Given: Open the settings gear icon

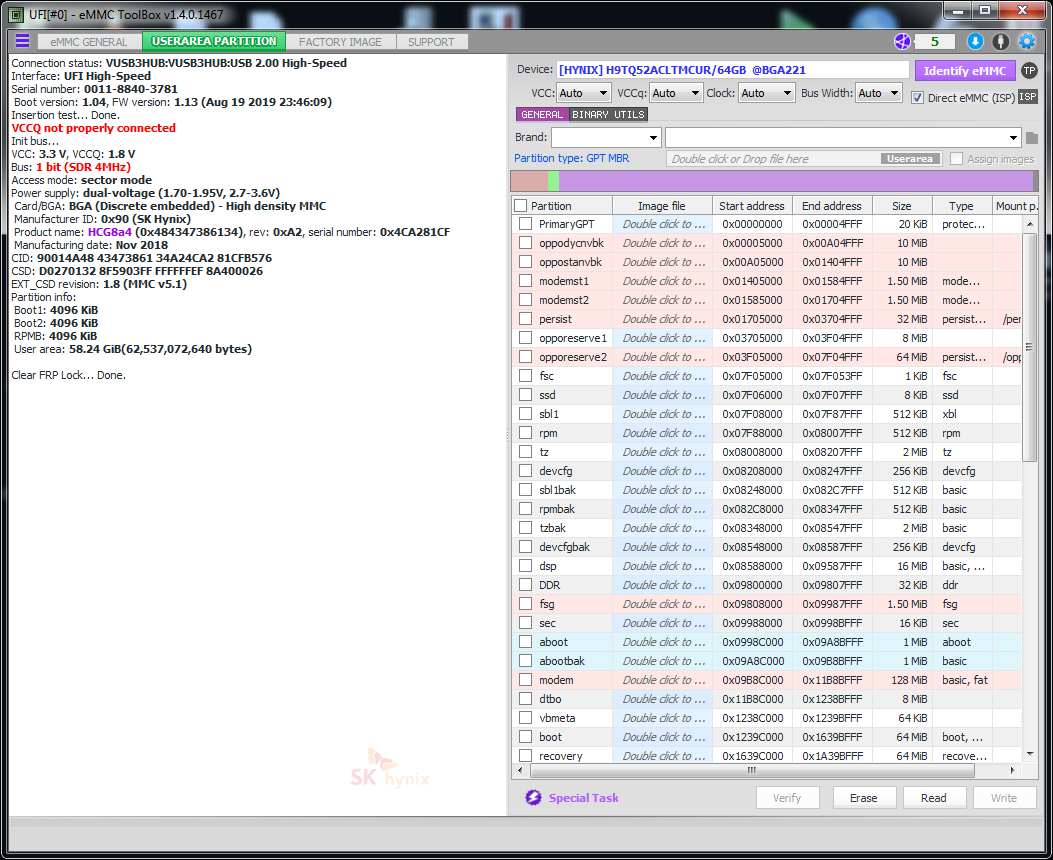Looking at the screenshot, I should pos(1026,41).
